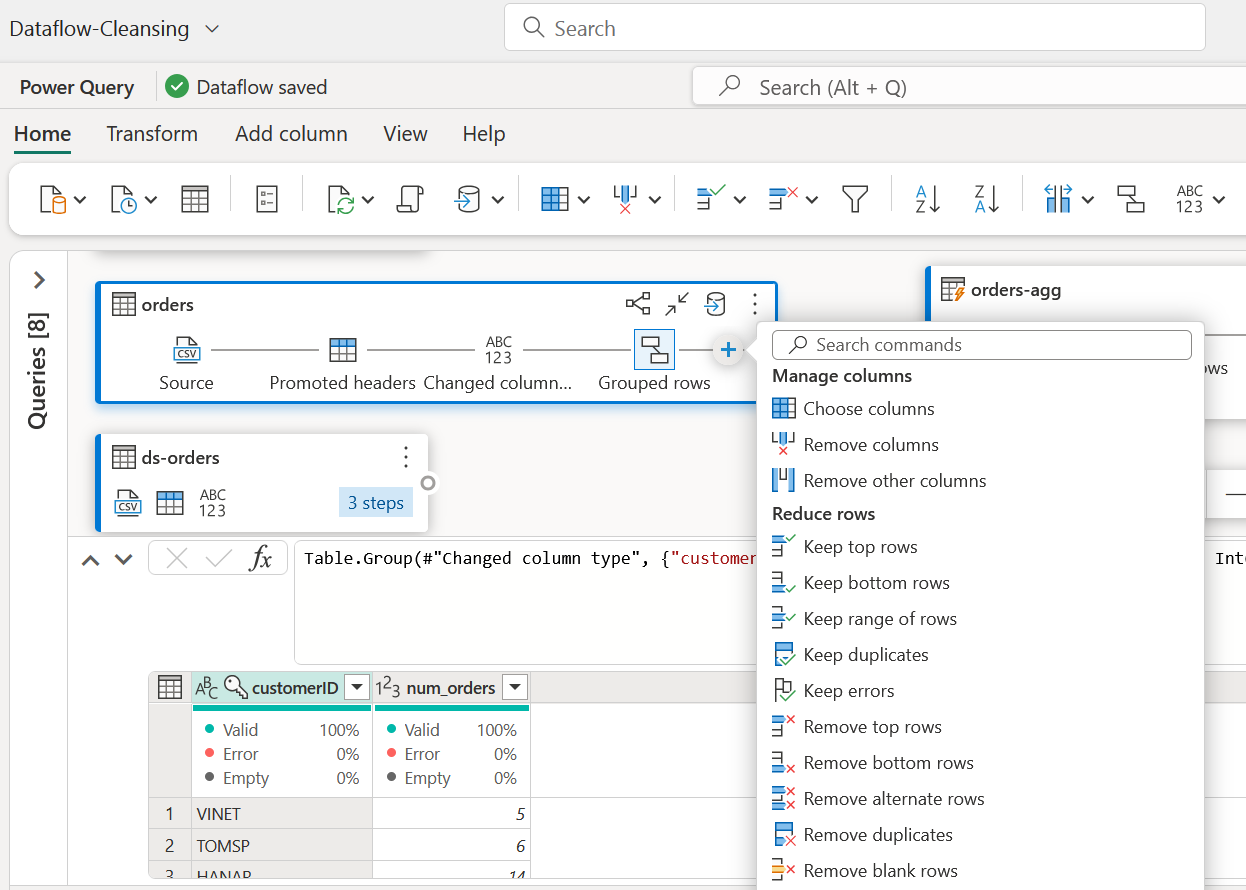The image size is (1246, 890).
Task: Switch to the Add column tab
Action: click(x=291, y=134)
